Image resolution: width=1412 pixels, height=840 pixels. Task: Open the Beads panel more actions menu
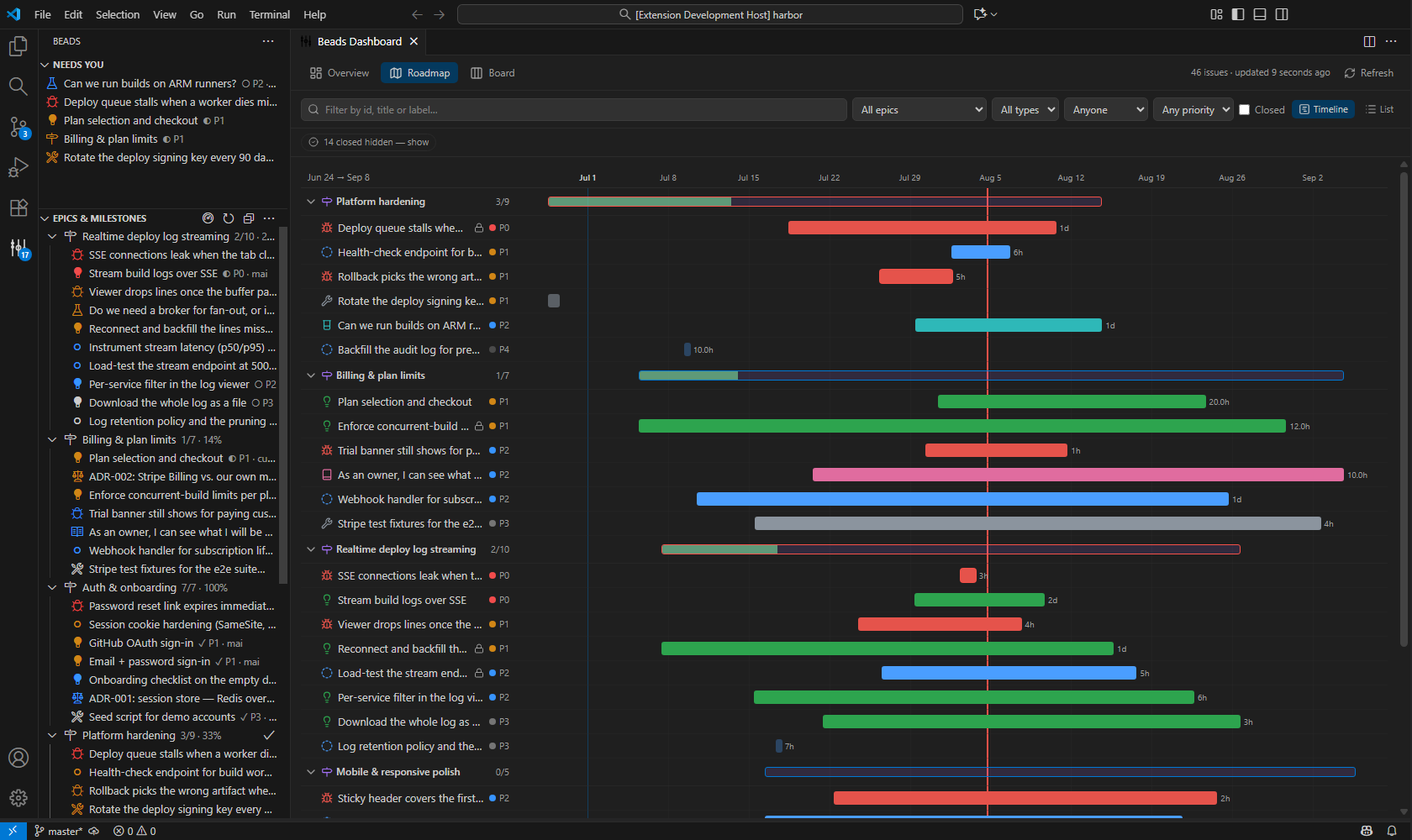coord(268,41)
